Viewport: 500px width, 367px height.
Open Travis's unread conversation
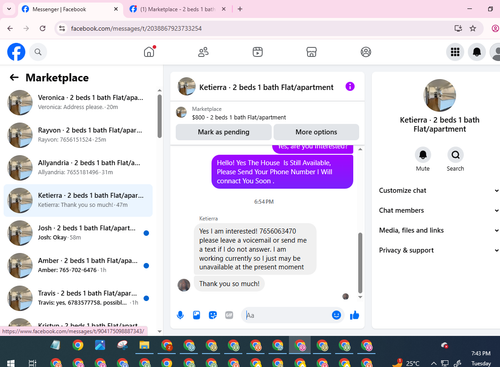tap(78, 298)
